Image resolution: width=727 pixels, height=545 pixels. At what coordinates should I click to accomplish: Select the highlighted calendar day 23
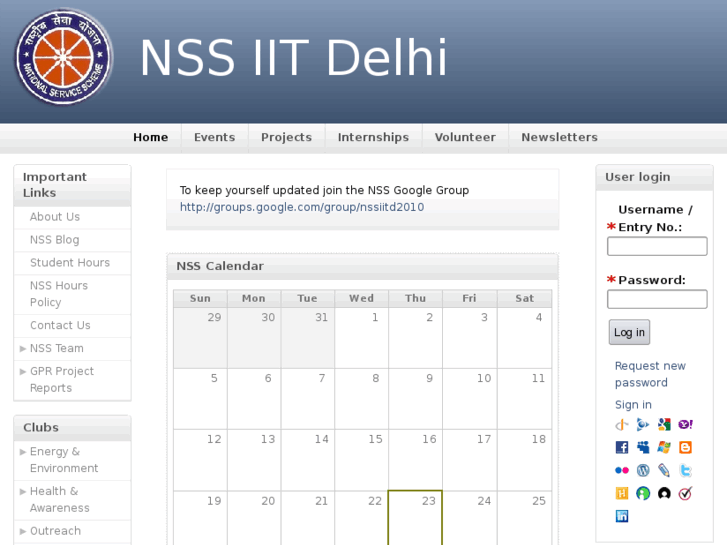[415, 518]
